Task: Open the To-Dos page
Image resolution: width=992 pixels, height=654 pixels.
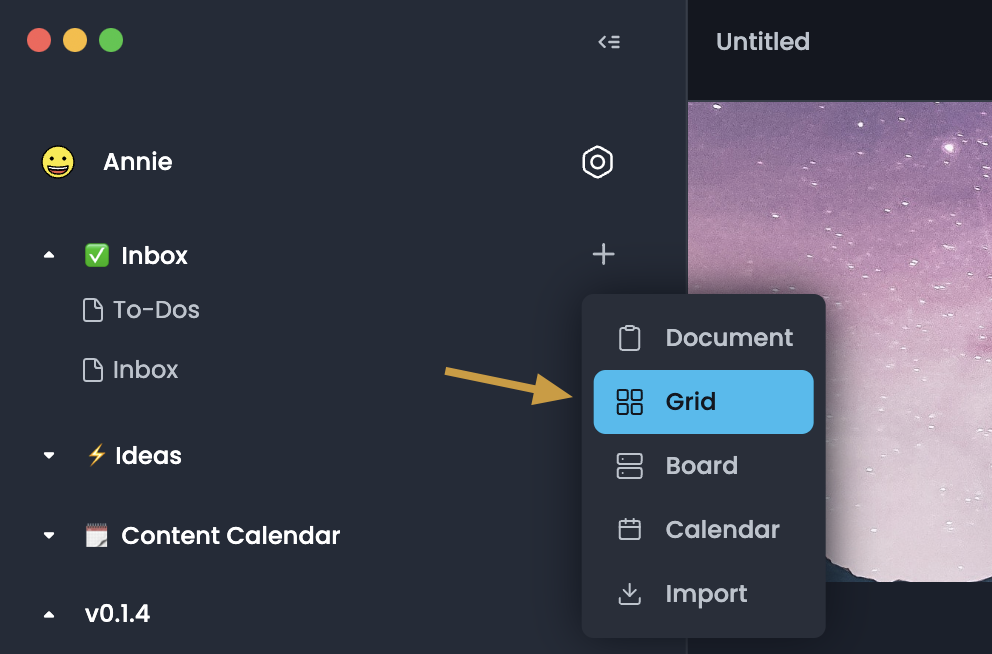Action: click(155, 310)
